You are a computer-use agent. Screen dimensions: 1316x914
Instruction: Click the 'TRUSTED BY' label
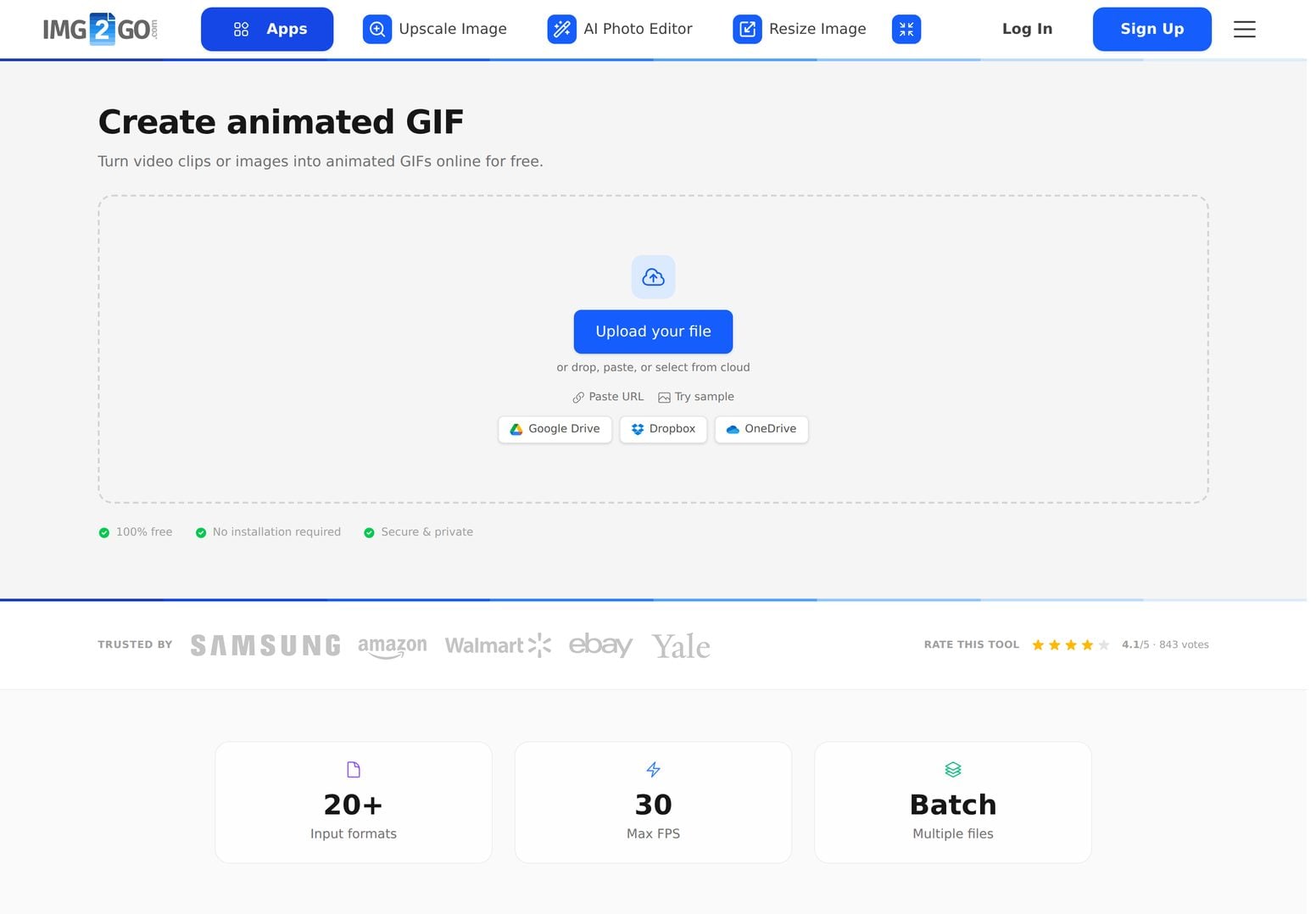135,645
